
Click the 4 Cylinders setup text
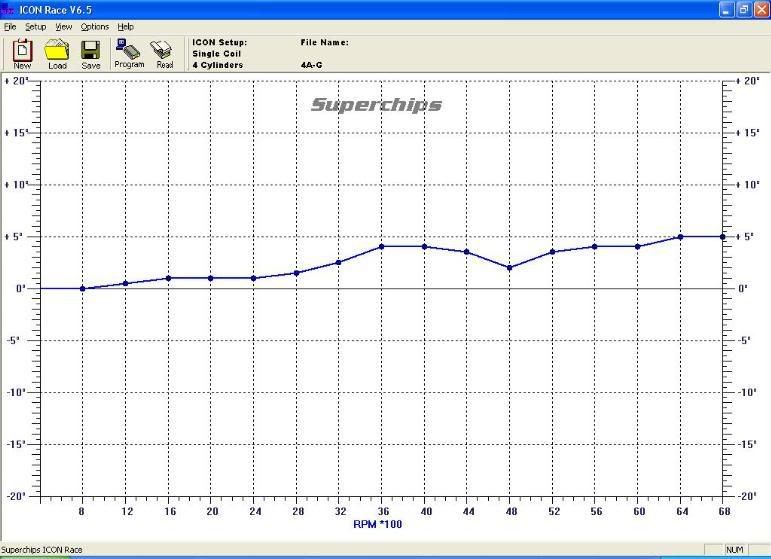217,65
